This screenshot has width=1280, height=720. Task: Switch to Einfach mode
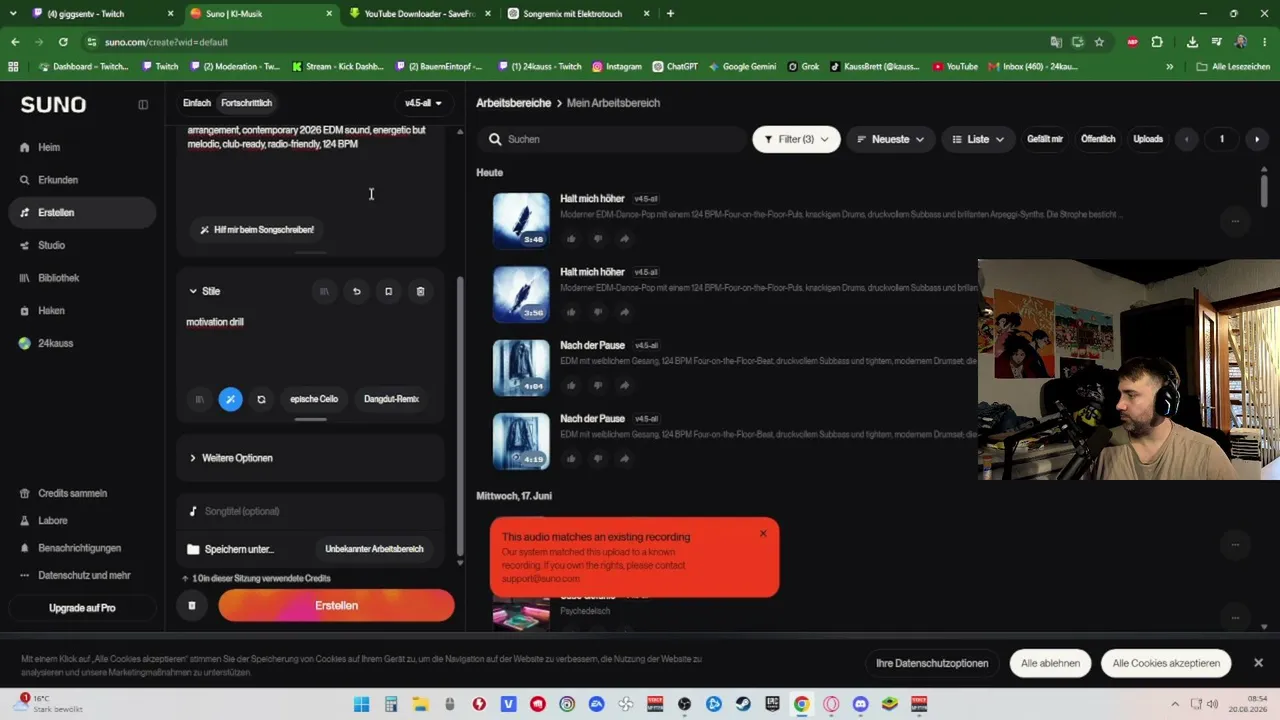click(x=197, y=103)
